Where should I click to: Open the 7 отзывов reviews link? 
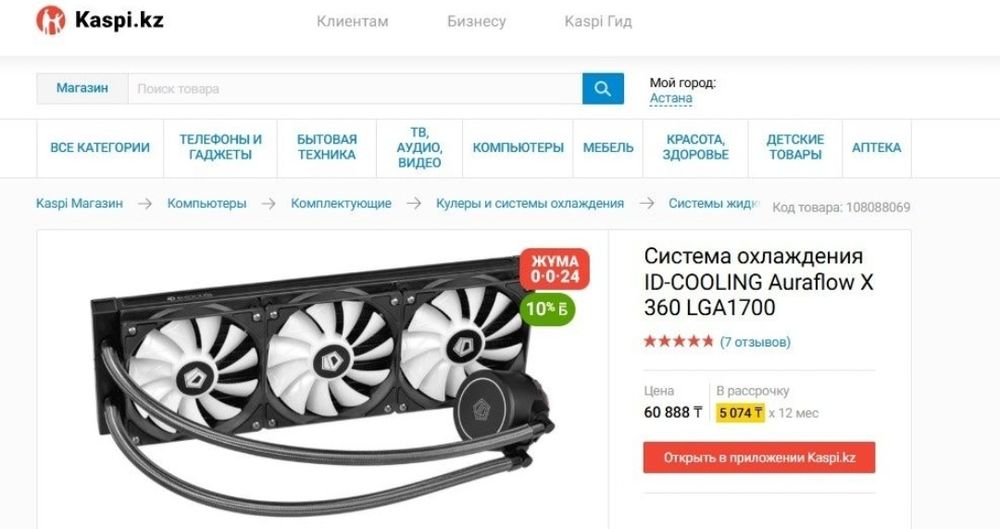[755, 342]
